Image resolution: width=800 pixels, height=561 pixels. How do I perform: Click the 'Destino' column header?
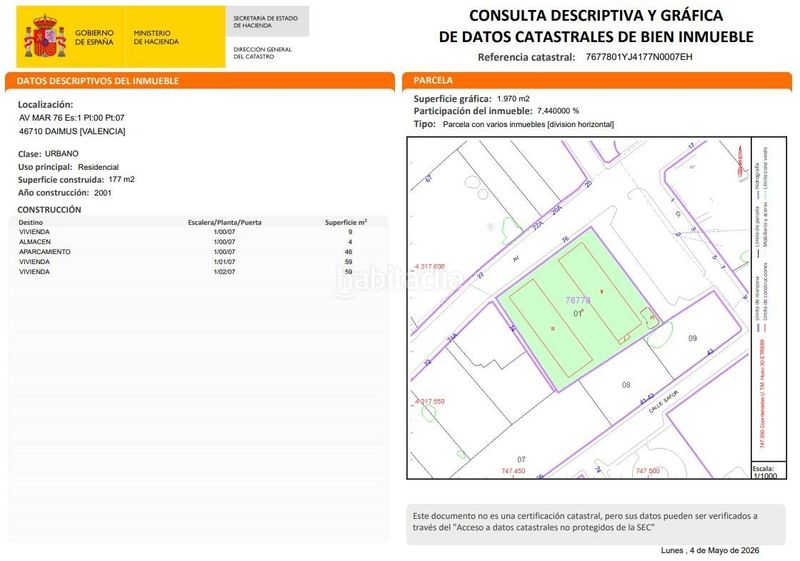31,222
